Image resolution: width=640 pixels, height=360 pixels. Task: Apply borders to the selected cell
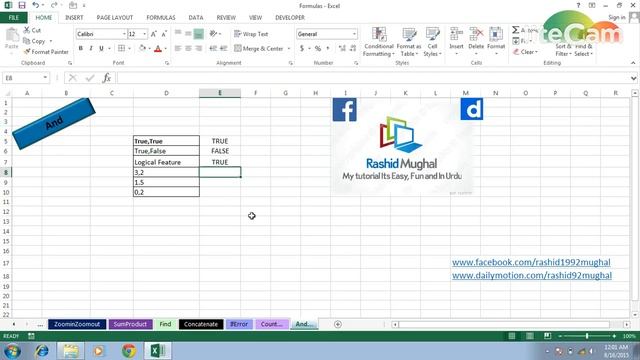coord(122,48)
